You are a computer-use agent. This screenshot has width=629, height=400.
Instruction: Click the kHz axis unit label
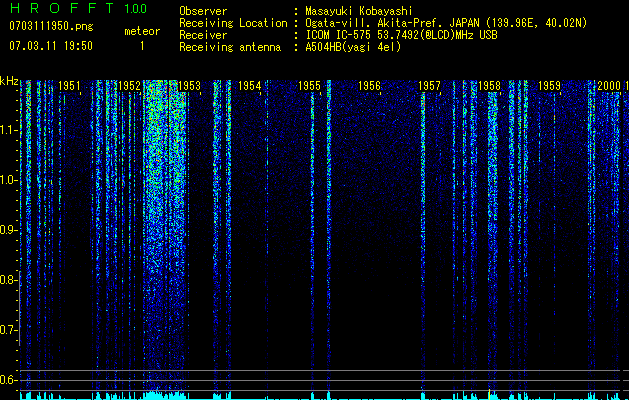click(9, 81)
